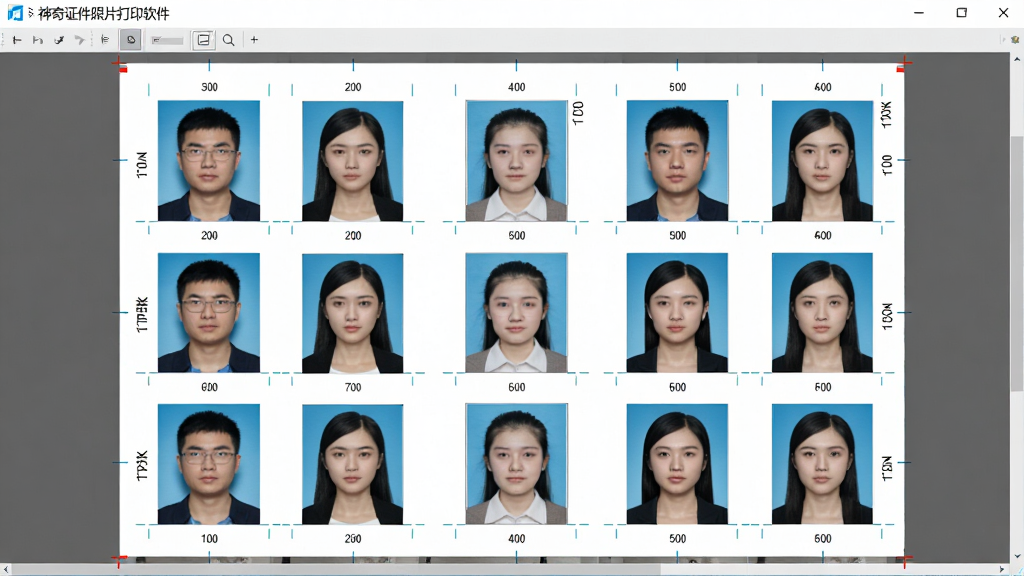Select the photo of the man without glasses
The width and height of the screenshot is (1024, 576).
(677, 161)
